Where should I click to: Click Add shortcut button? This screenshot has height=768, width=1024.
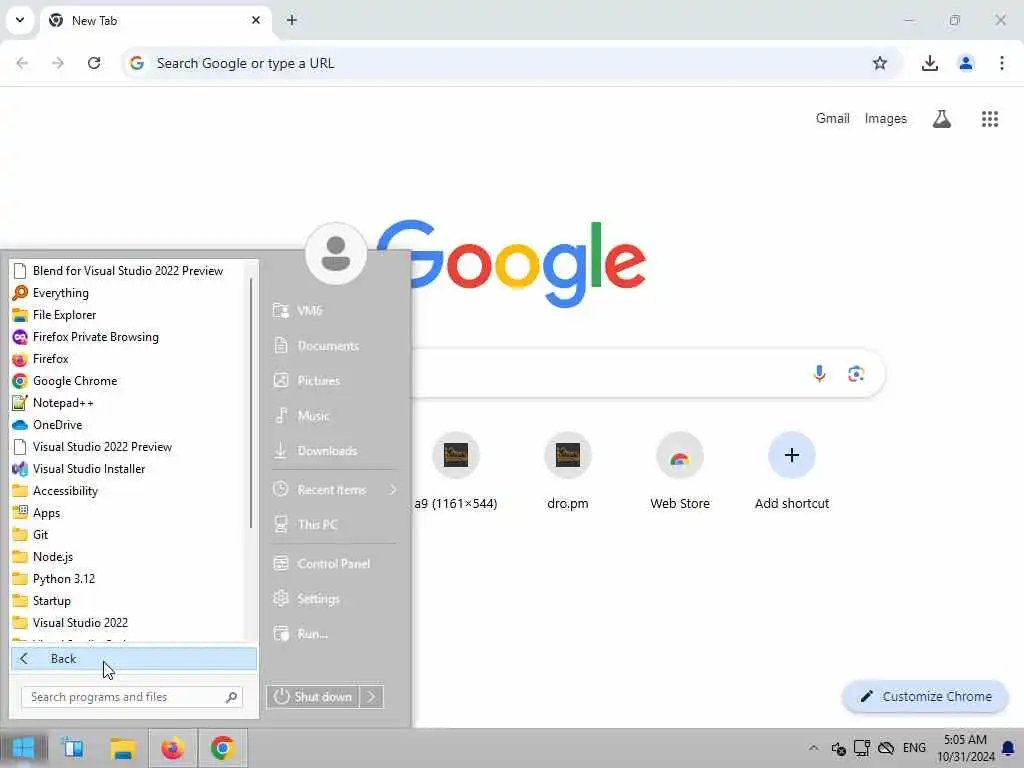(792, 472)
